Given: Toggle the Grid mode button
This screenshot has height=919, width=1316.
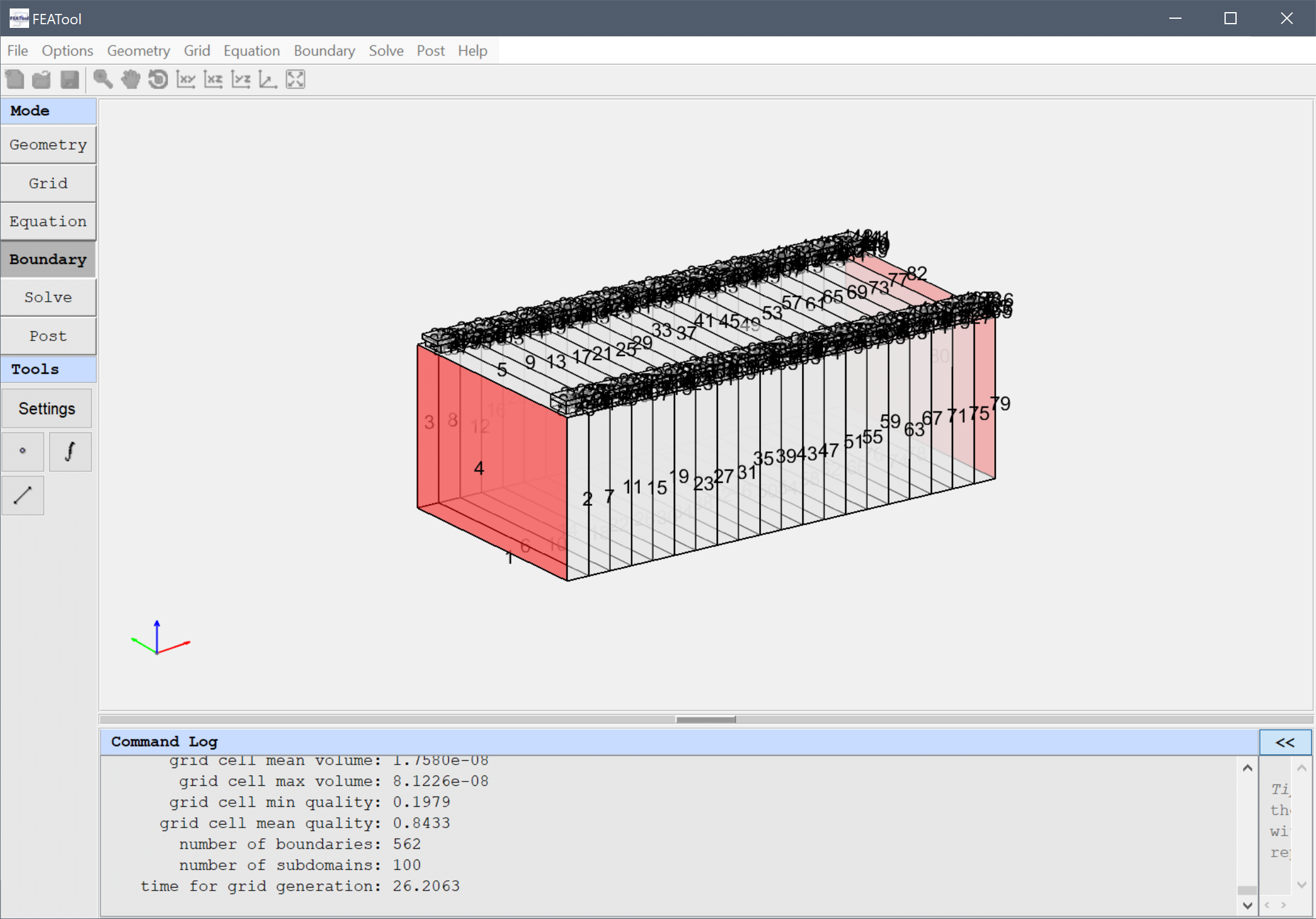Looking at the screenshot, I should coord(48,183).
